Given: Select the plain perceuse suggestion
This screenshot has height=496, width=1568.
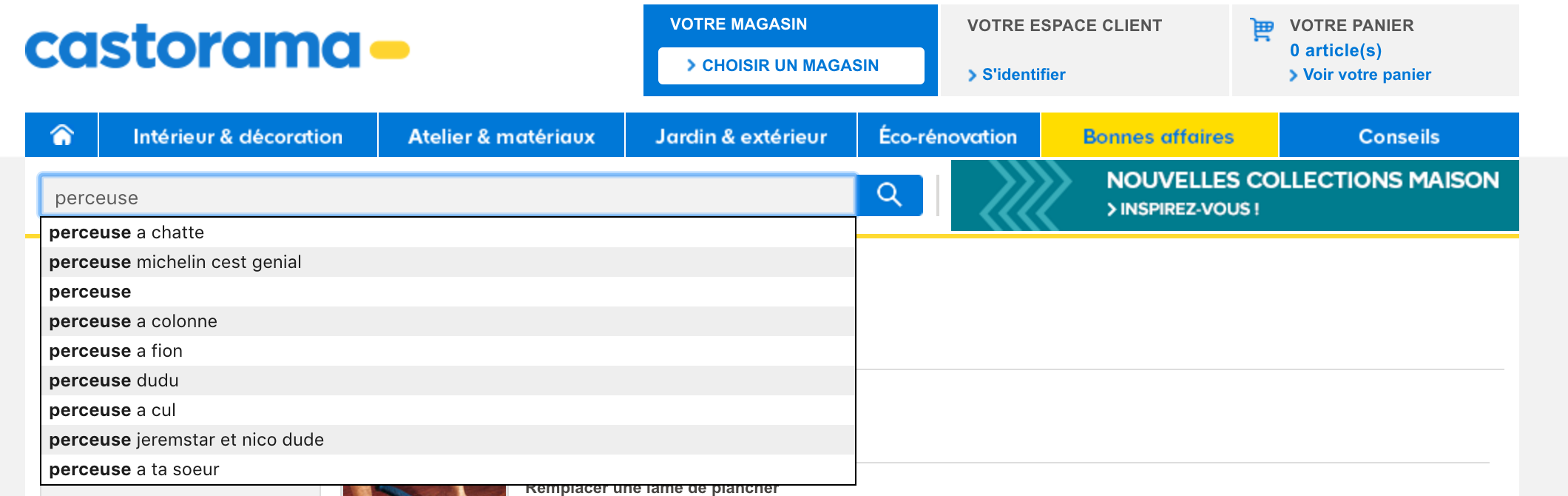Looking at the screenshot, I should [90, 292].
